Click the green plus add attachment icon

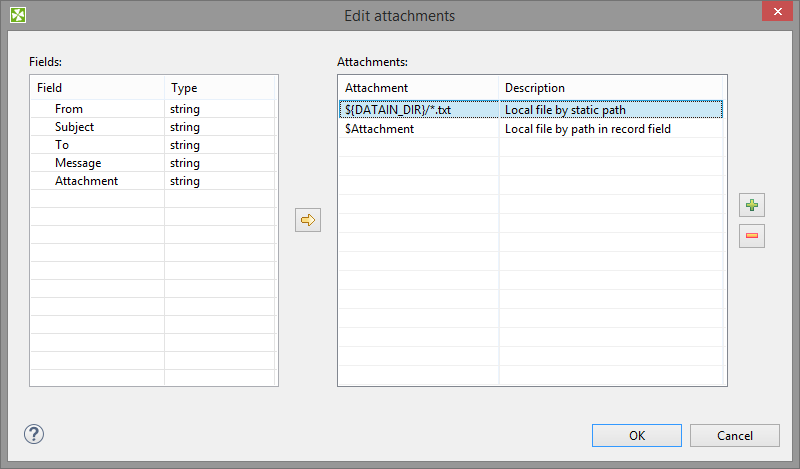coord(752,205)
